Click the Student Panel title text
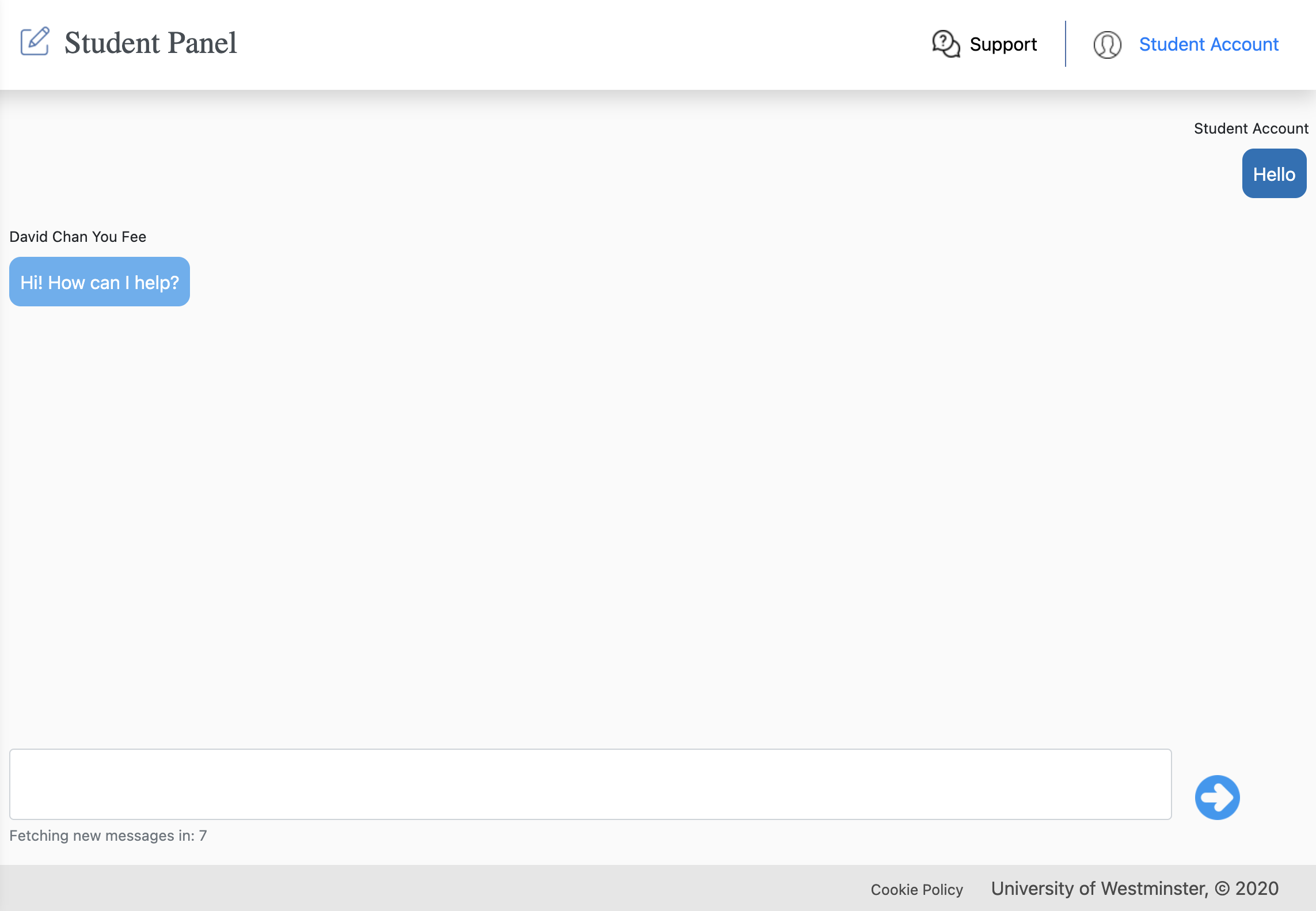 (x=150, y=43)
